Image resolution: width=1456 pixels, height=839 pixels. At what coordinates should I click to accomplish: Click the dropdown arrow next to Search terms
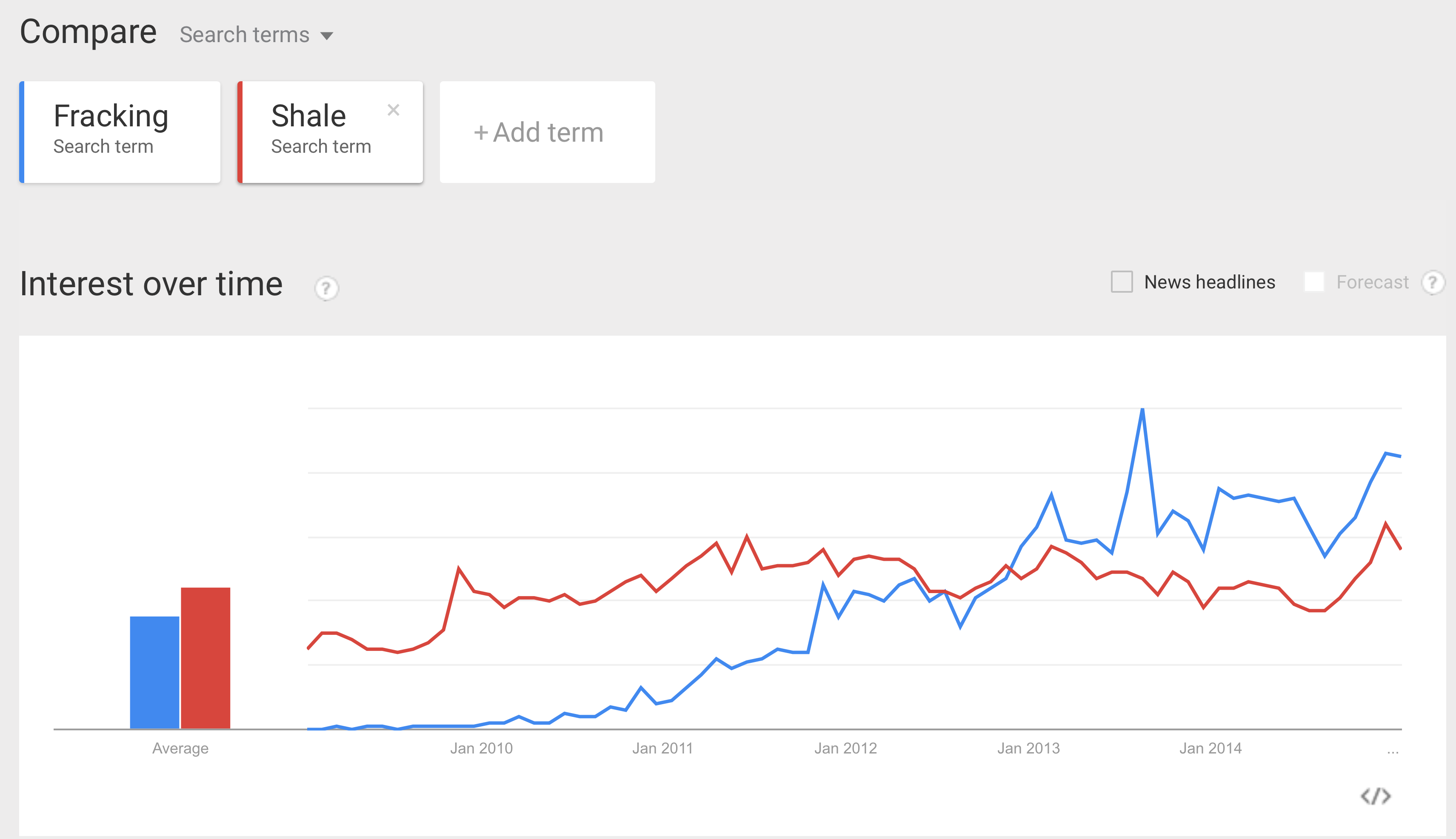click(x=327, y=36)
